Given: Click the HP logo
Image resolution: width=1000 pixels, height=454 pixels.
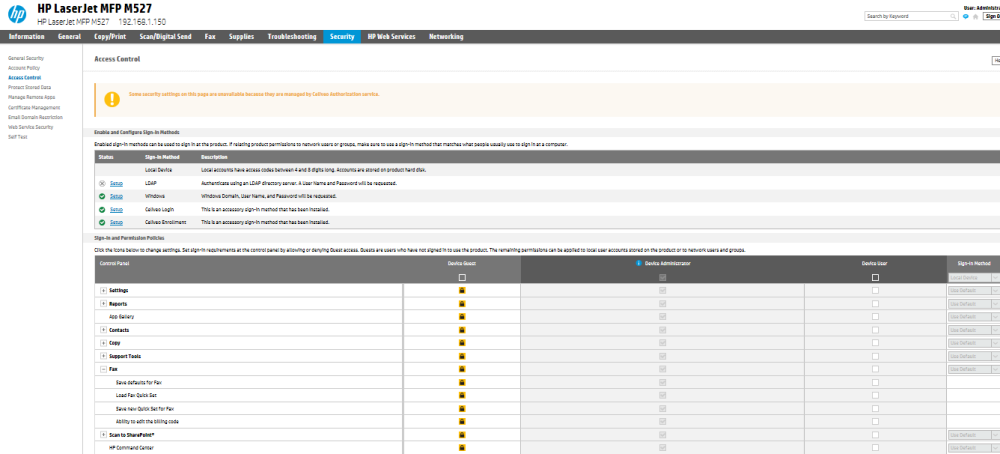Looking at the screenshot, I should [17, 13].
